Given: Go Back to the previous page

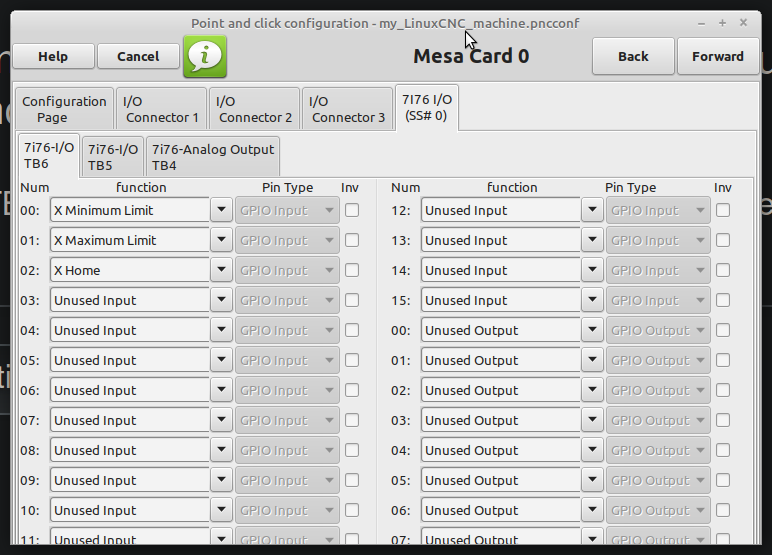Looking at the screenshot, I should (633, 56).
